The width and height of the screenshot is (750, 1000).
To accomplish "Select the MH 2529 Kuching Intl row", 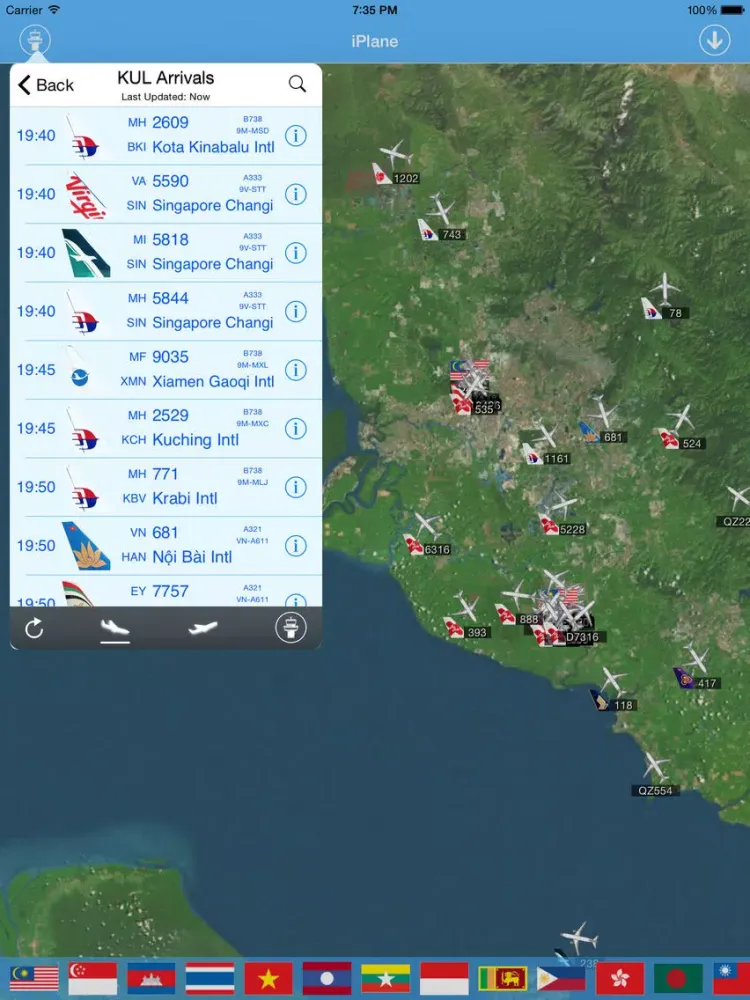I will pos(166,429).
